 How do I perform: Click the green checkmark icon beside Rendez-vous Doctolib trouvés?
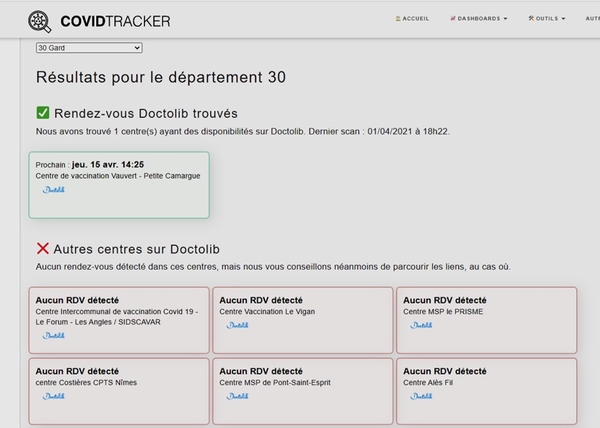coord(43,113)
